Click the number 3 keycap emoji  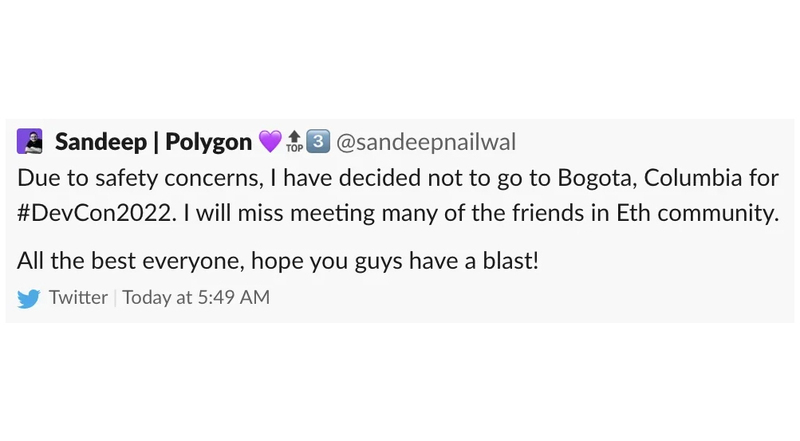[x=318, y=141]
